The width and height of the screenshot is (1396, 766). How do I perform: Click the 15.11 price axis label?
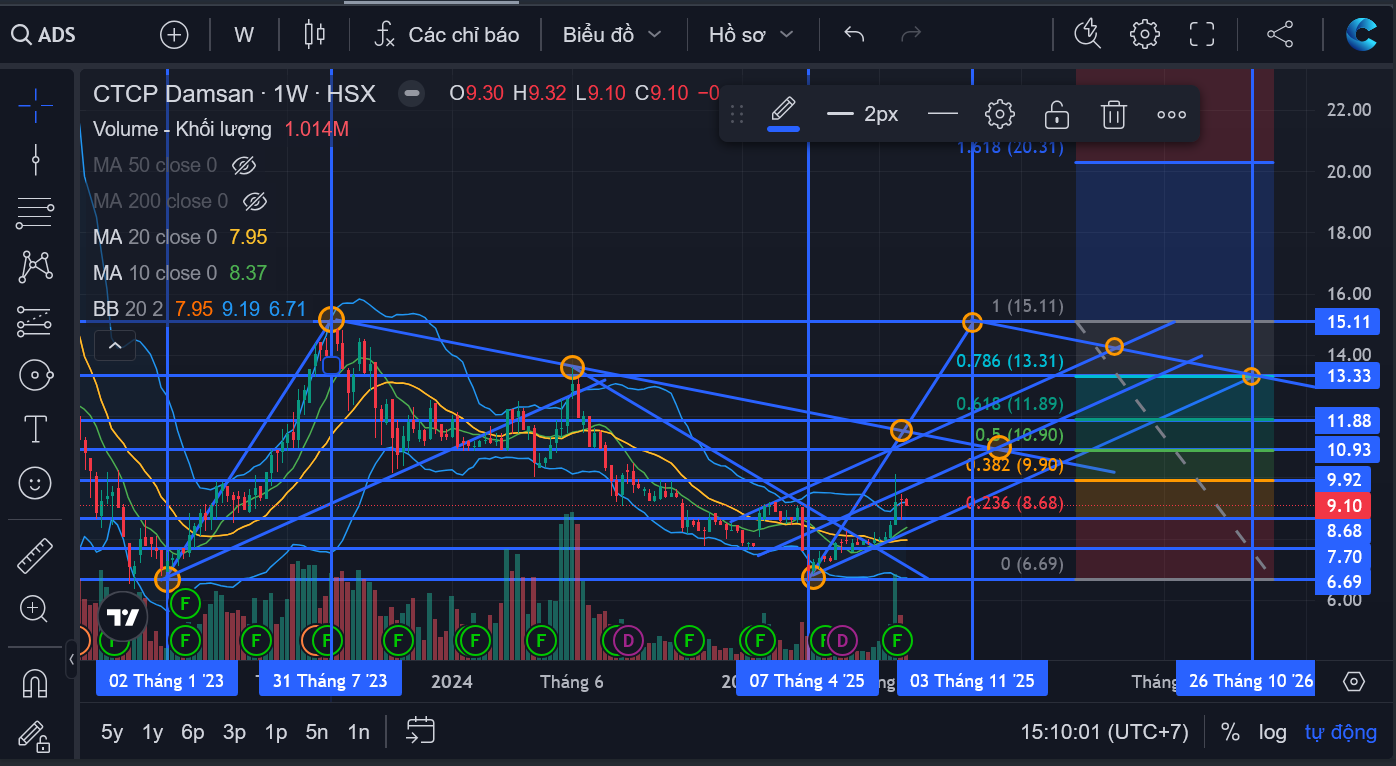(x=1347, y=322)
